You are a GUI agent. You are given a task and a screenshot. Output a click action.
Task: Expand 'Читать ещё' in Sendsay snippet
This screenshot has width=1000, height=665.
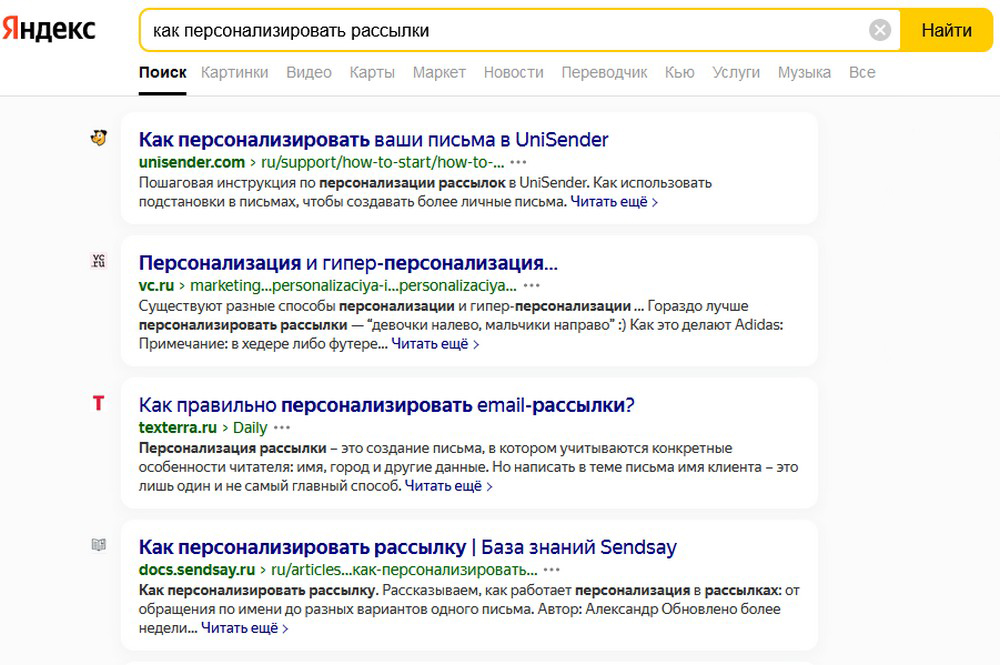point(245,628)
